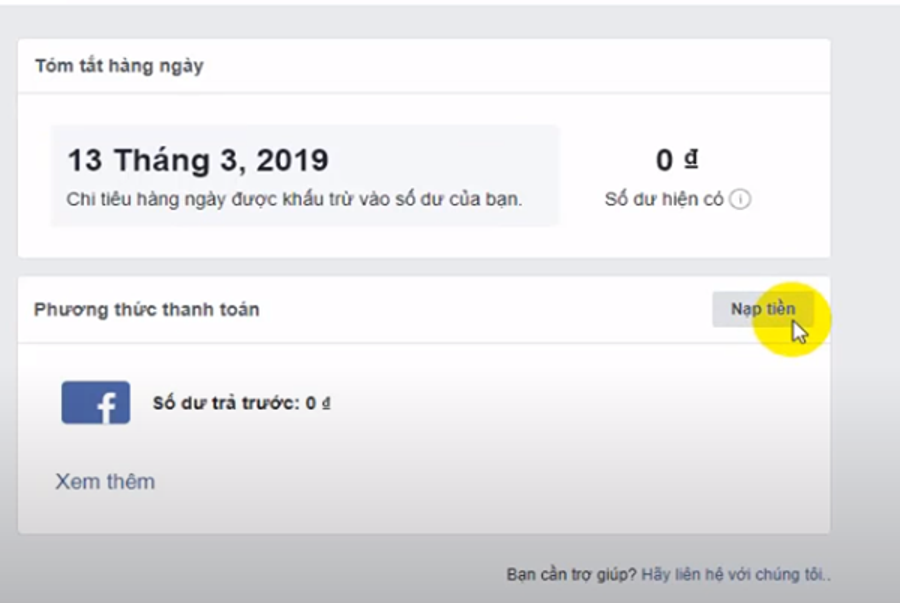
Task: Open the Xem thêm link
Action: (105, 482)
